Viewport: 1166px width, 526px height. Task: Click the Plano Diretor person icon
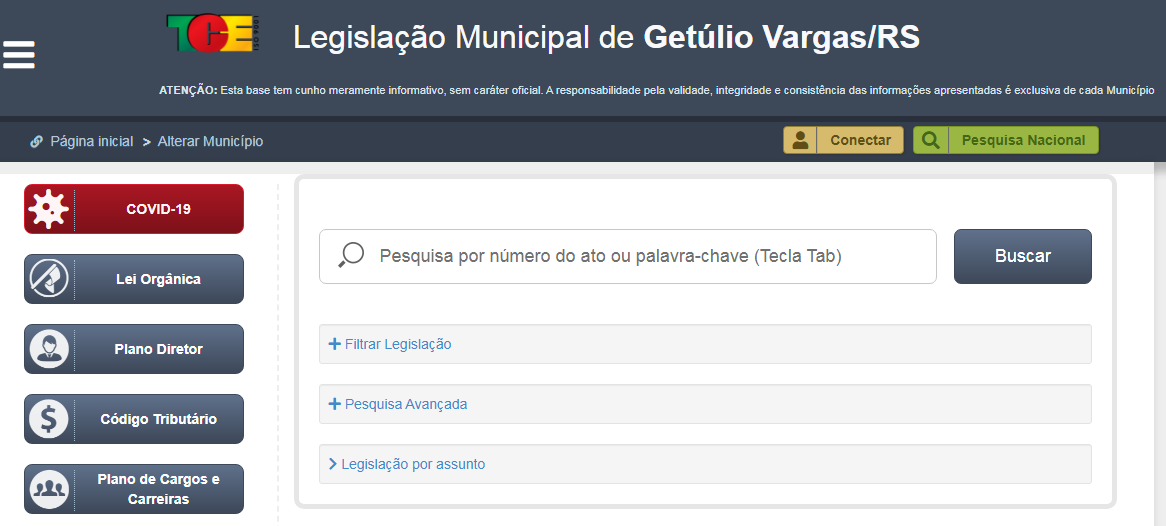48,349
